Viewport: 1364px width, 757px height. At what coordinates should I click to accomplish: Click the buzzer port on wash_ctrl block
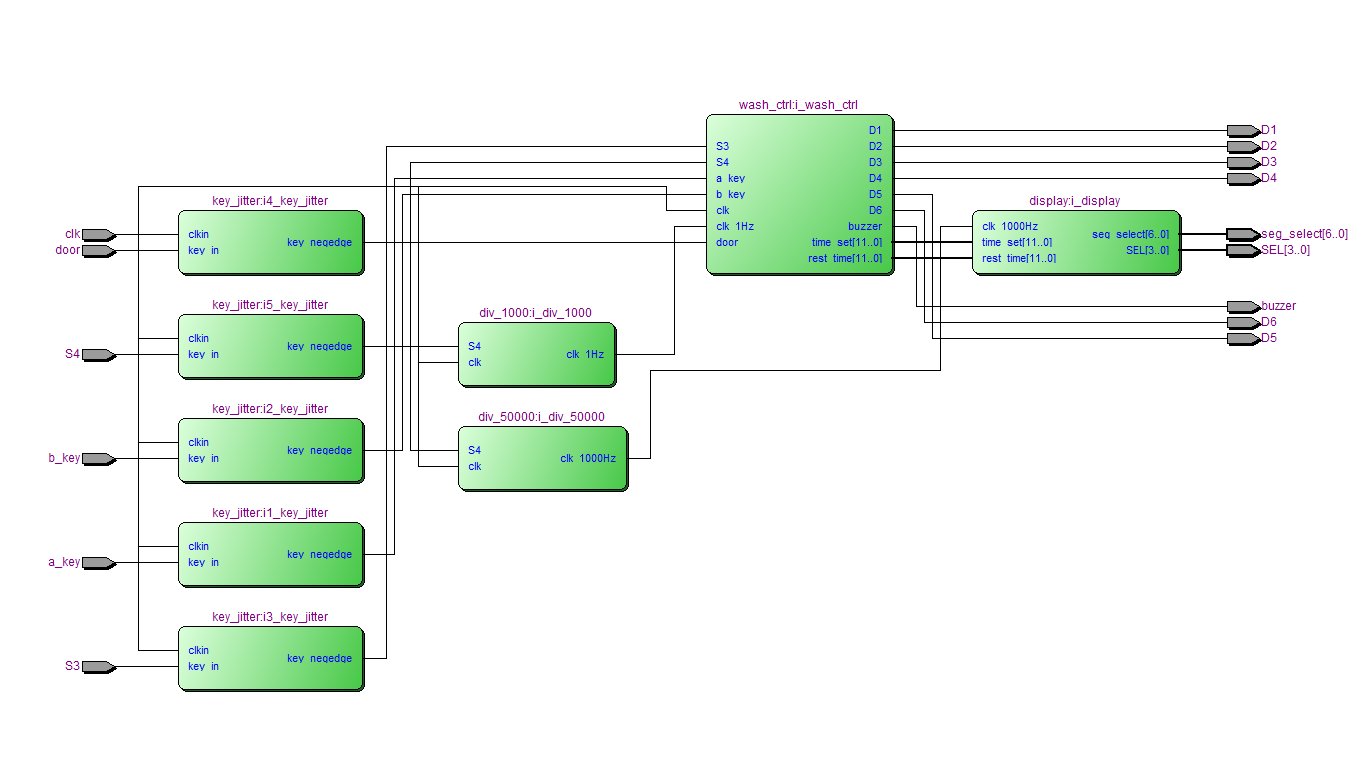[865, 227]
